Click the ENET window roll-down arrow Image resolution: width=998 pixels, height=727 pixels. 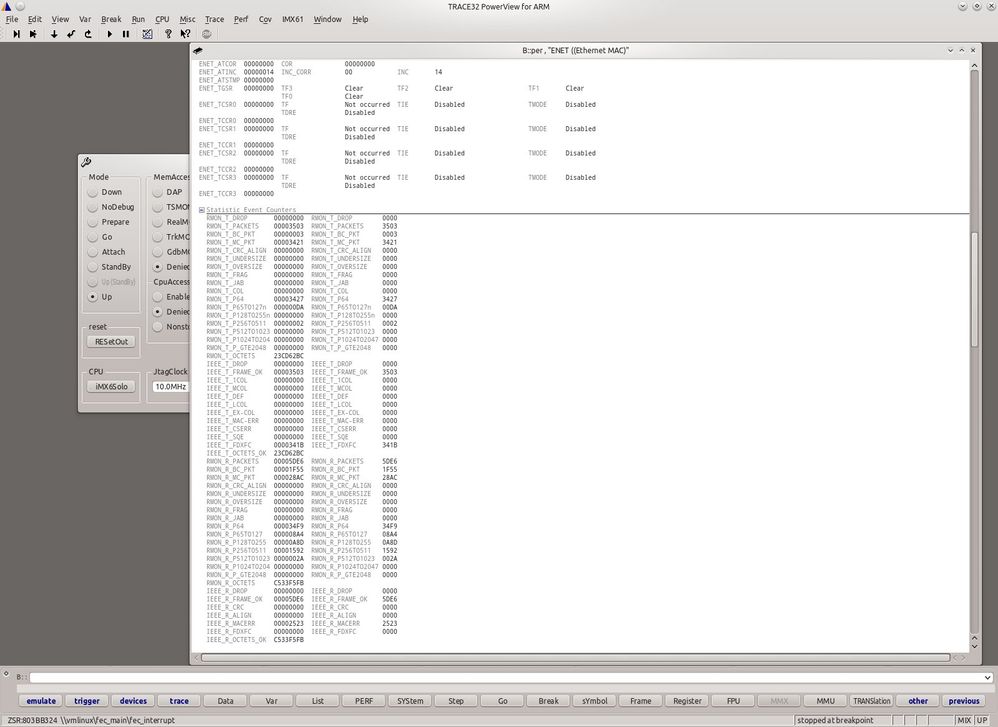(950, 50)
